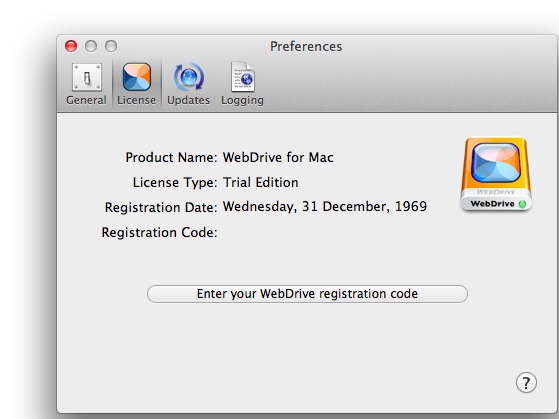Image resolution: width=559 pixels, height=419 pixels.
Task: Open the Logging document icon
Action: [x=243, y=77]
